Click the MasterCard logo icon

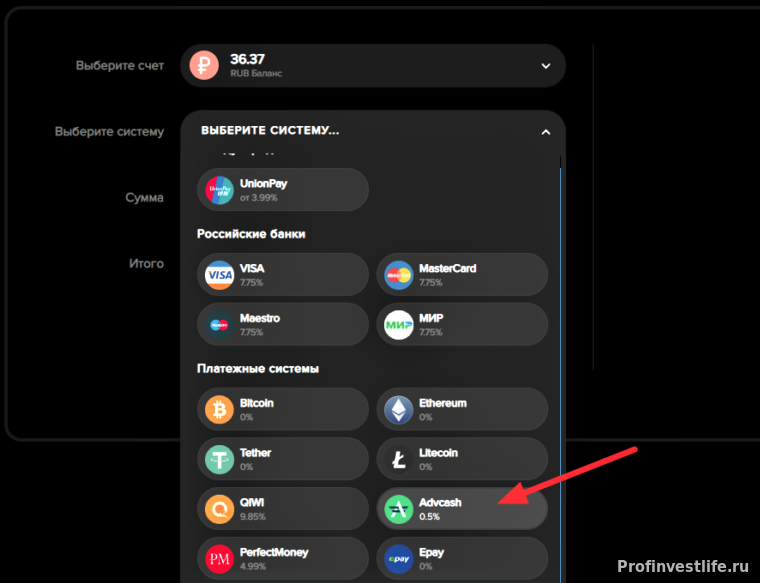tap(398, 275)
